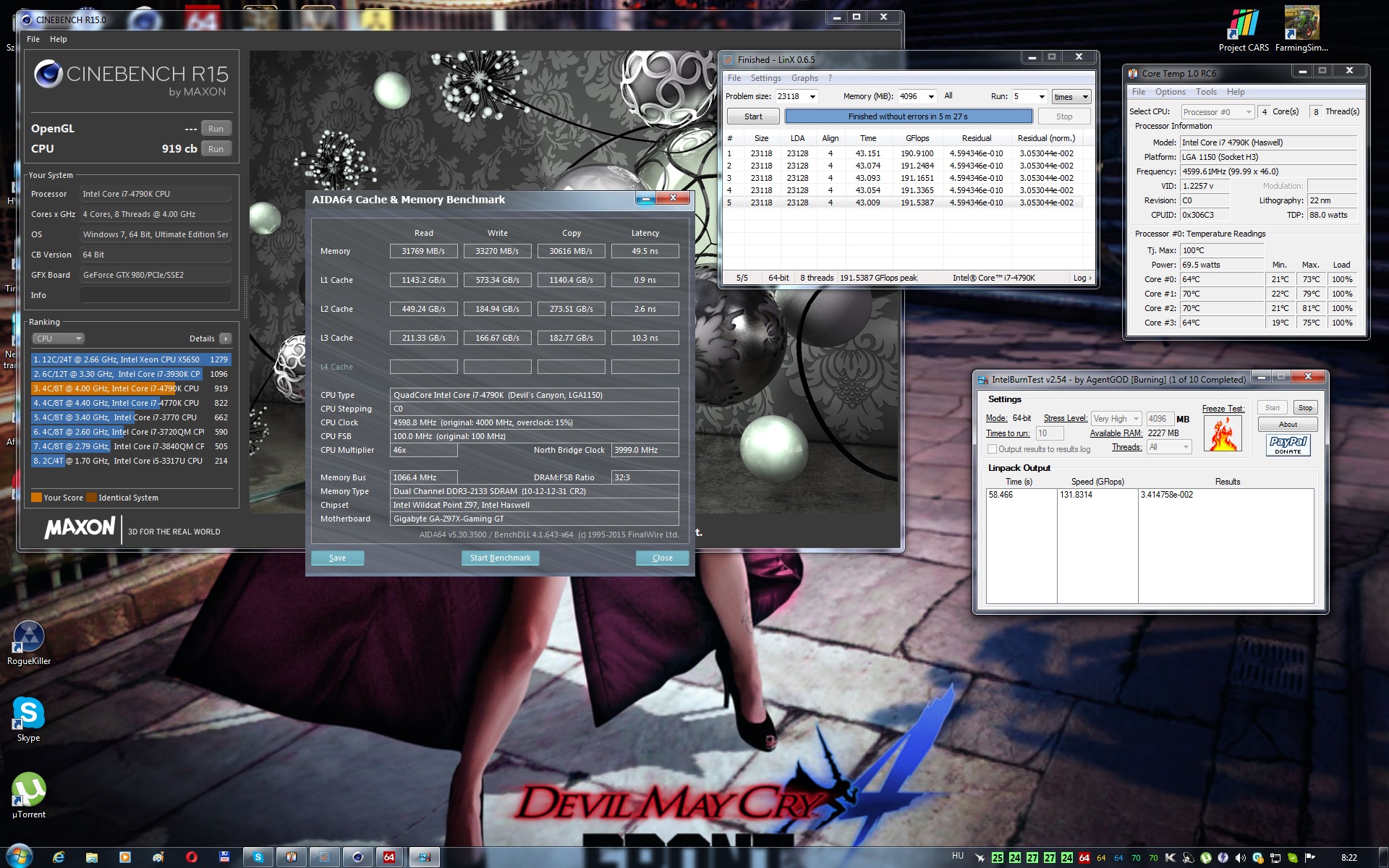Switch to LinX checkmark taskbar button
The width and height of the screenshot is (1389, 868).
coord(325,857)
